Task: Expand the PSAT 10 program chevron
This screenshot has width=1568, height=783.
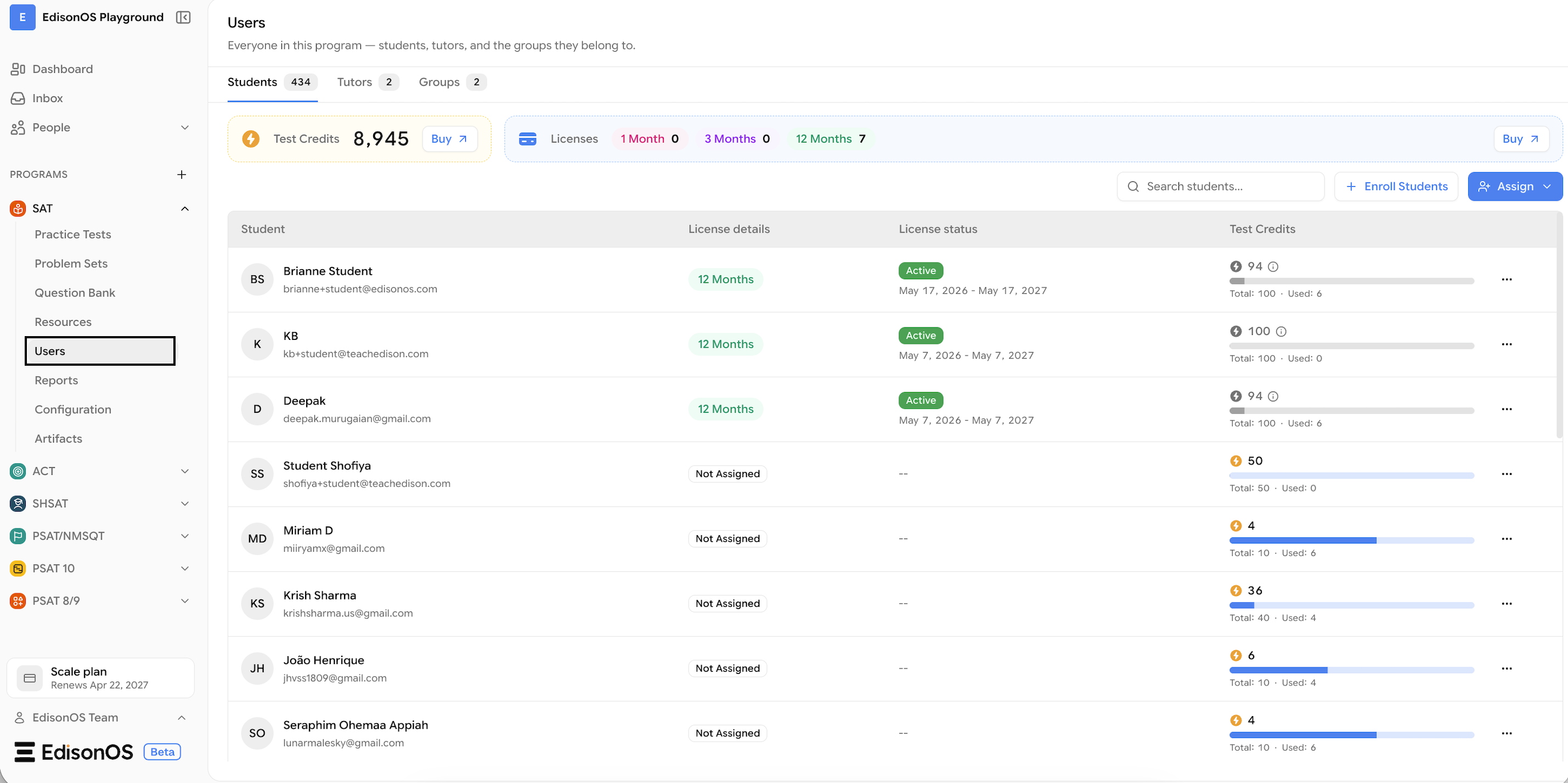Action: coord(185,568)
